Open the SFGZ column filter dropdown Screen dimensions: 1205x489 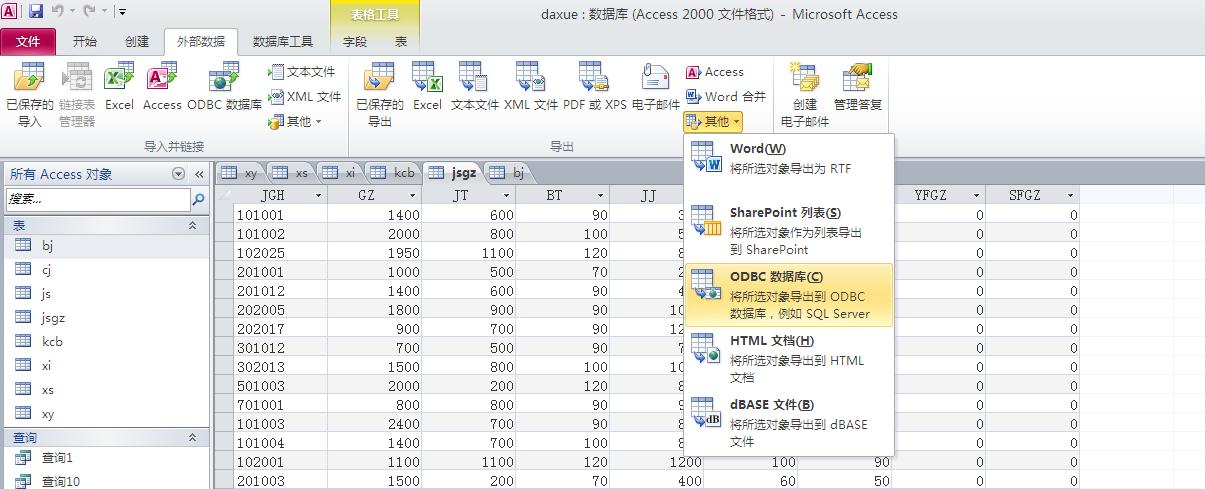pyautogui.click(x=1070, y=196)
